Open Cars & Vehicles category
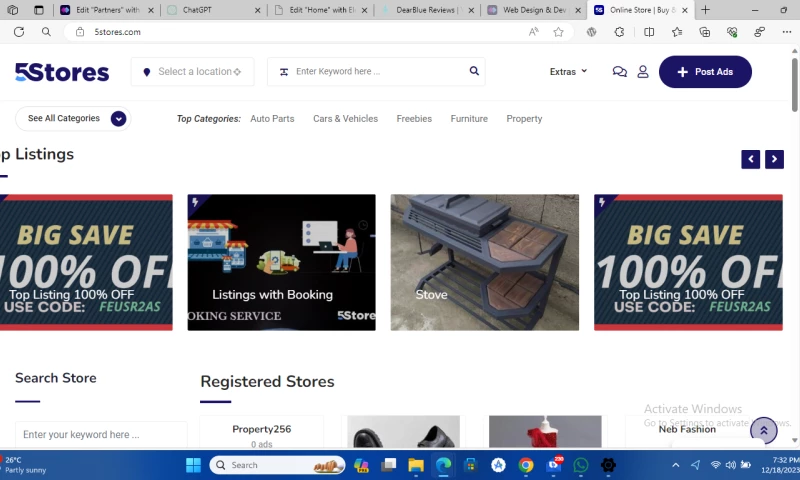 click(345, 118)
